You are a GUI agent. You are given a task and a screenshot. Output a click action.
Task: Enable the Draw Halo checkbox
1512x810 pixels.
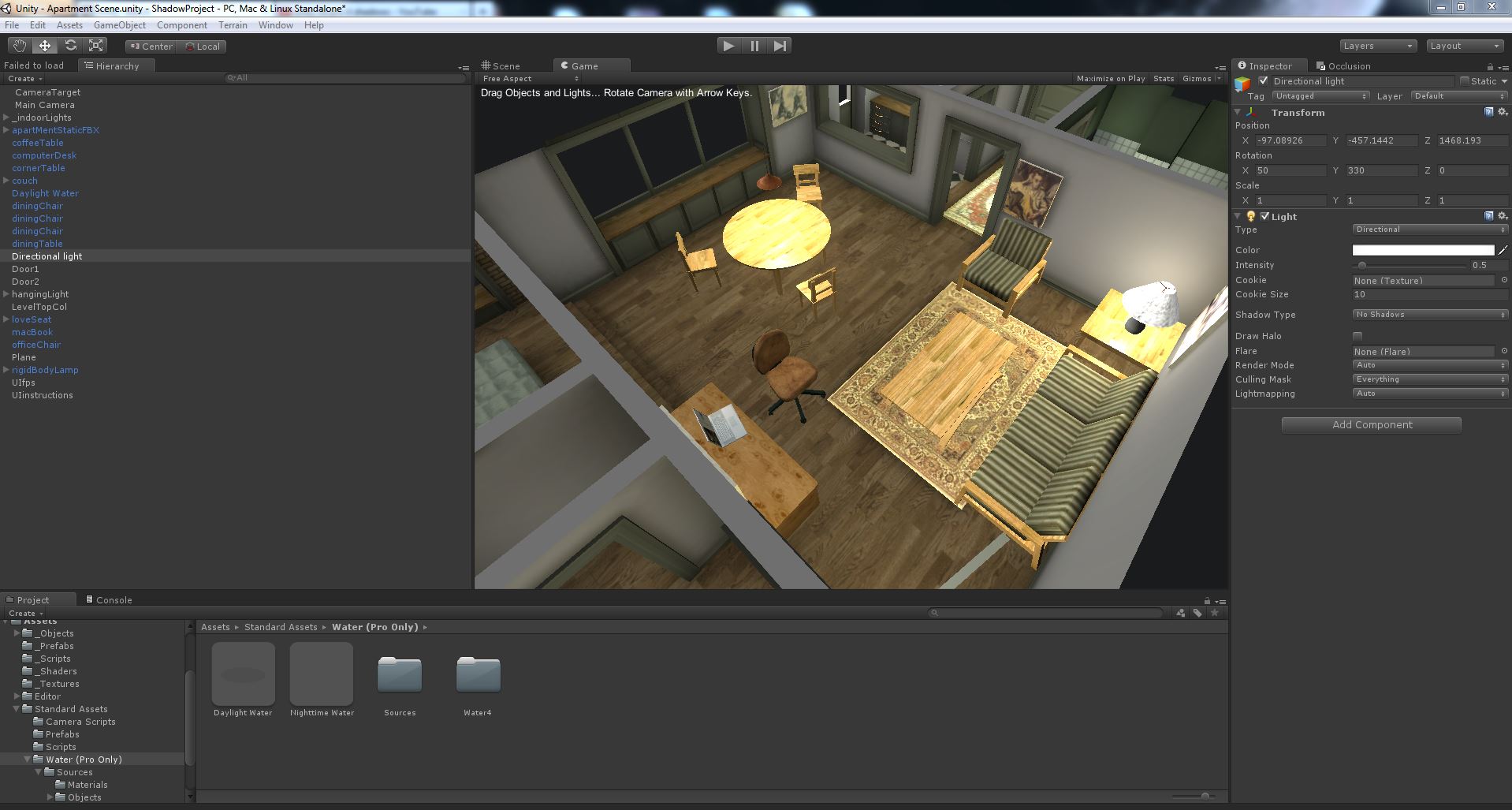[1357, 336]
